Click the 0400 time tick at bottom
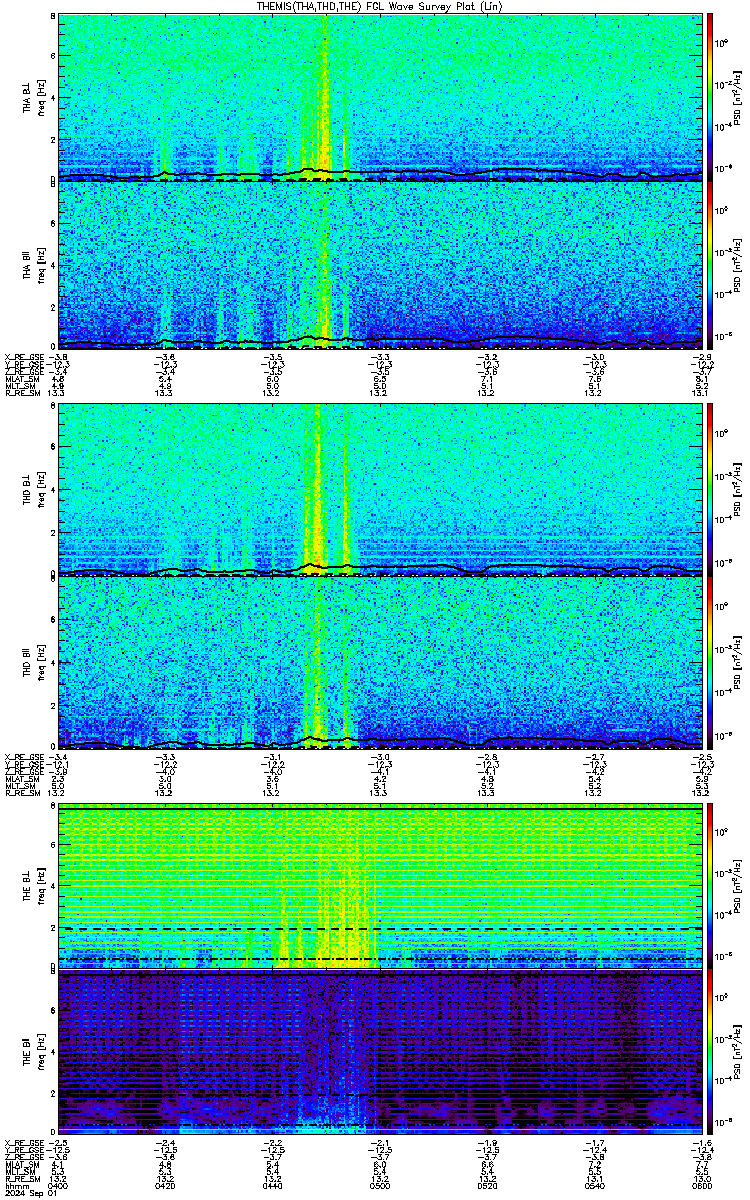Viewport: 750px width, 1200px height. pos(59,1185)
